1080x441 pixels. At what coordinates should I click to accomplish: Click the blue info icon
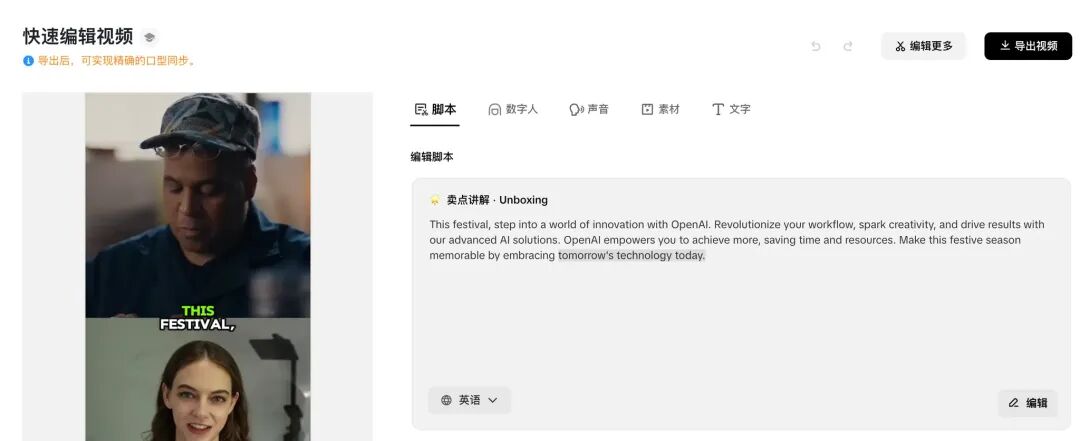point(28,61)
